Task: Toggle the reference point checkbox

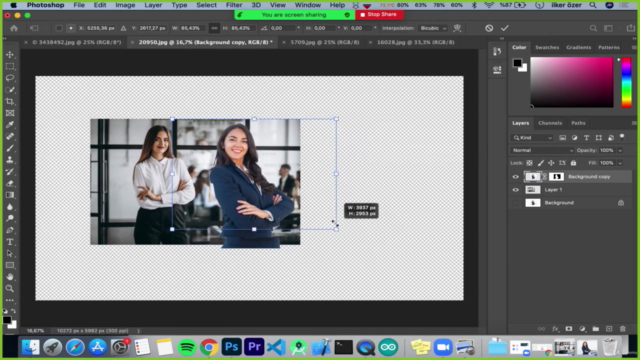Action: (59, 28)
